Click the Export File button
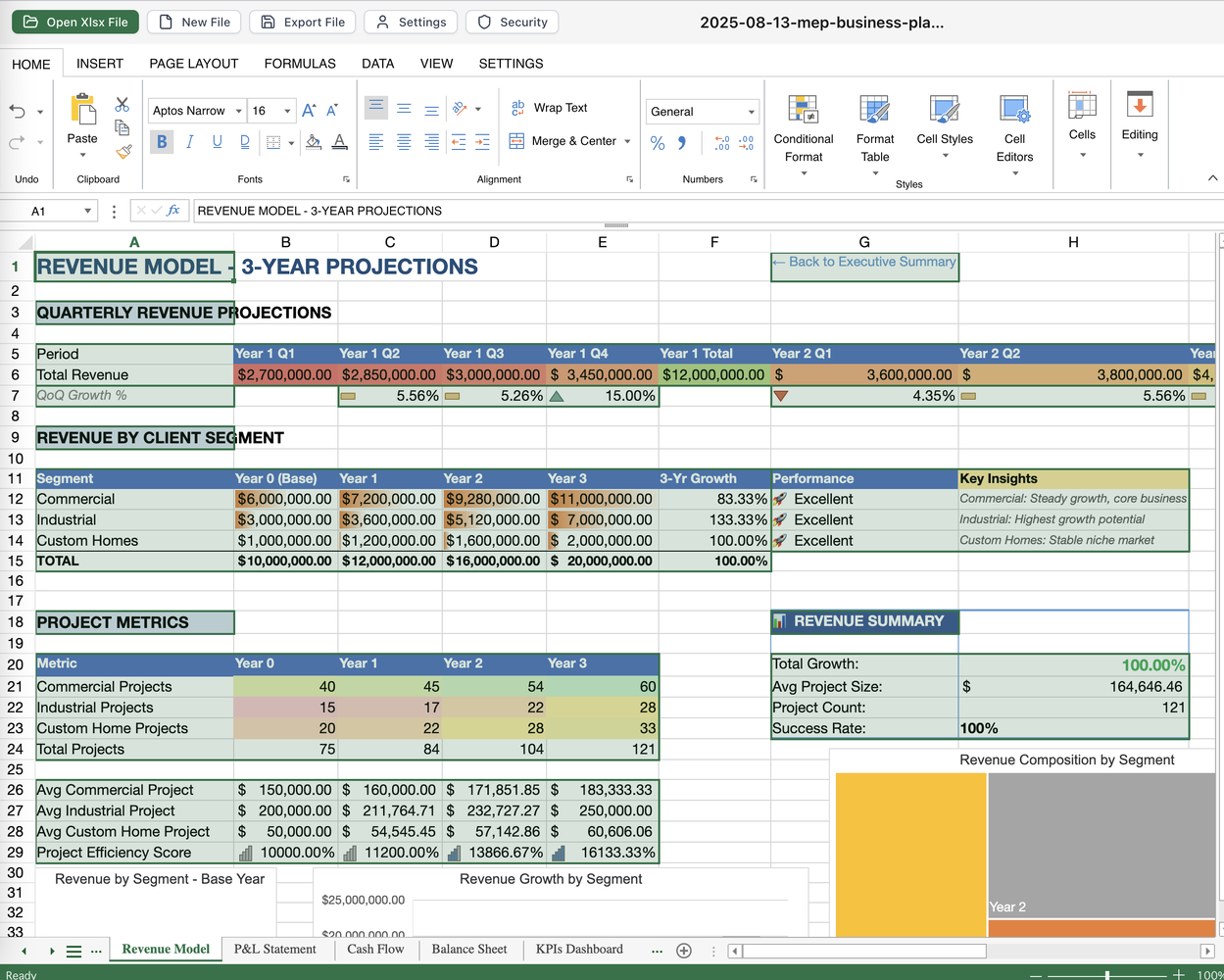The height and width of the screenshot is (980, 1224). 303,22
